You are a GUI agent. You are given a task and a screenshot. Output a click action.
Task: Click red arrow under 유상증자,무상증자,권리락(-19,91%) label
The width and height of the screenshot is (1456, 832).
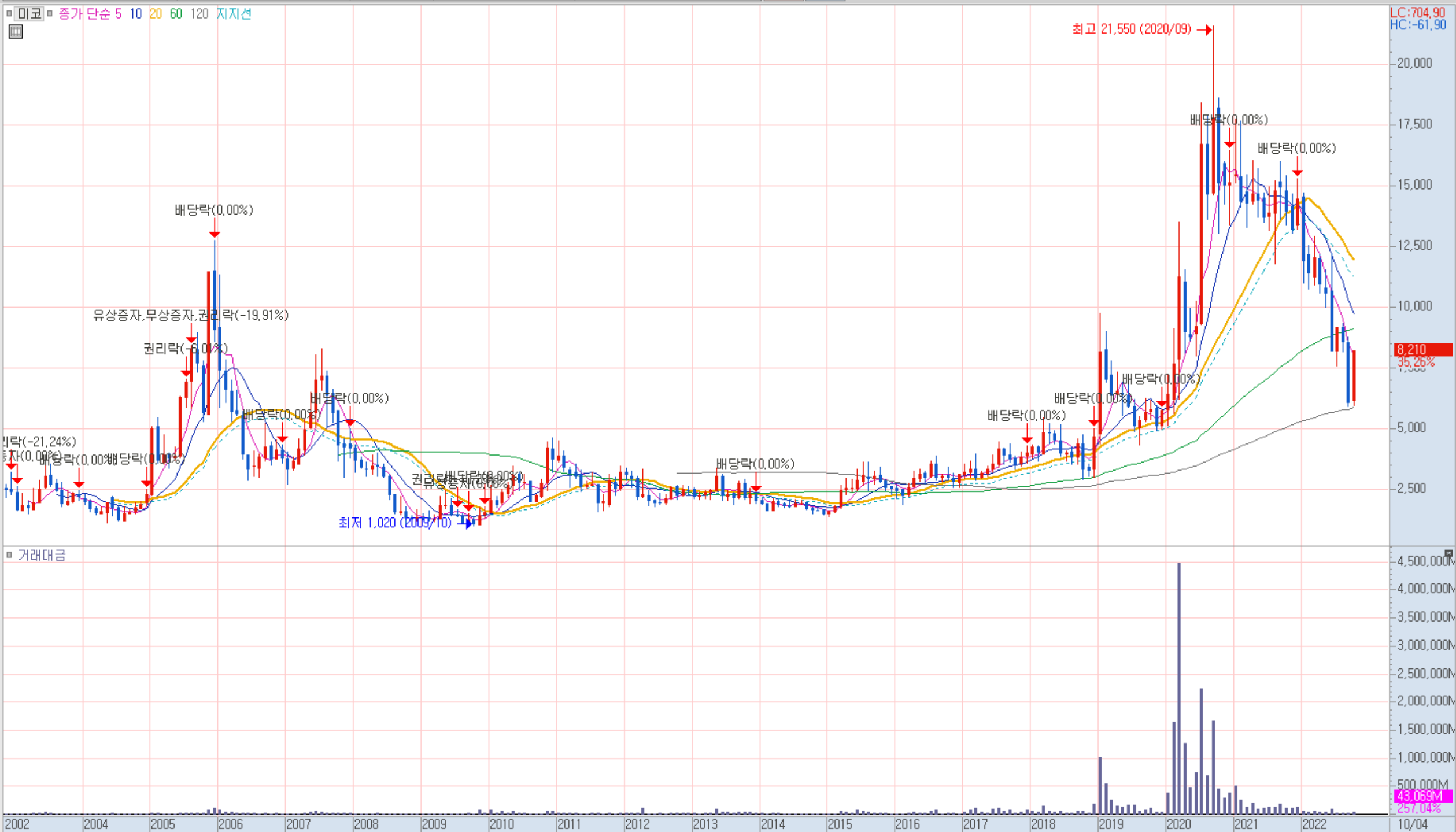click(x=191, y=338)
